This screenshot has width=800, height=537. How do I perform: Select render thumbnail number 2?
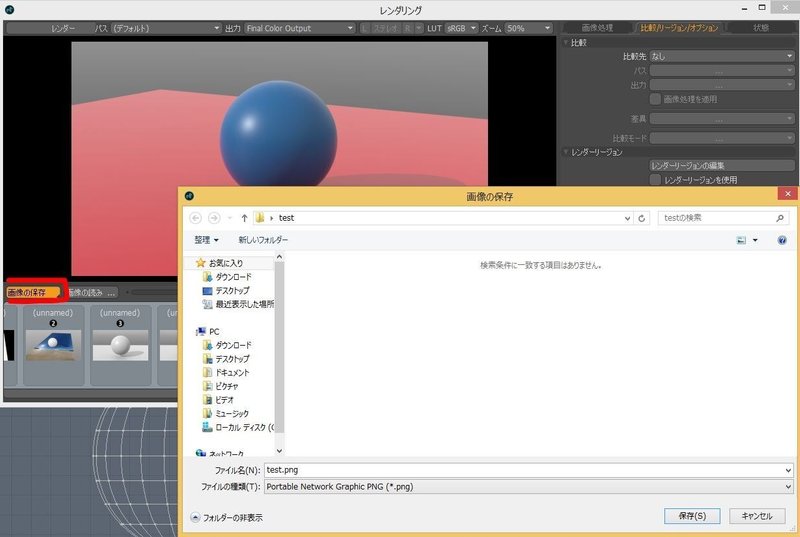click(x=54, y=345)
